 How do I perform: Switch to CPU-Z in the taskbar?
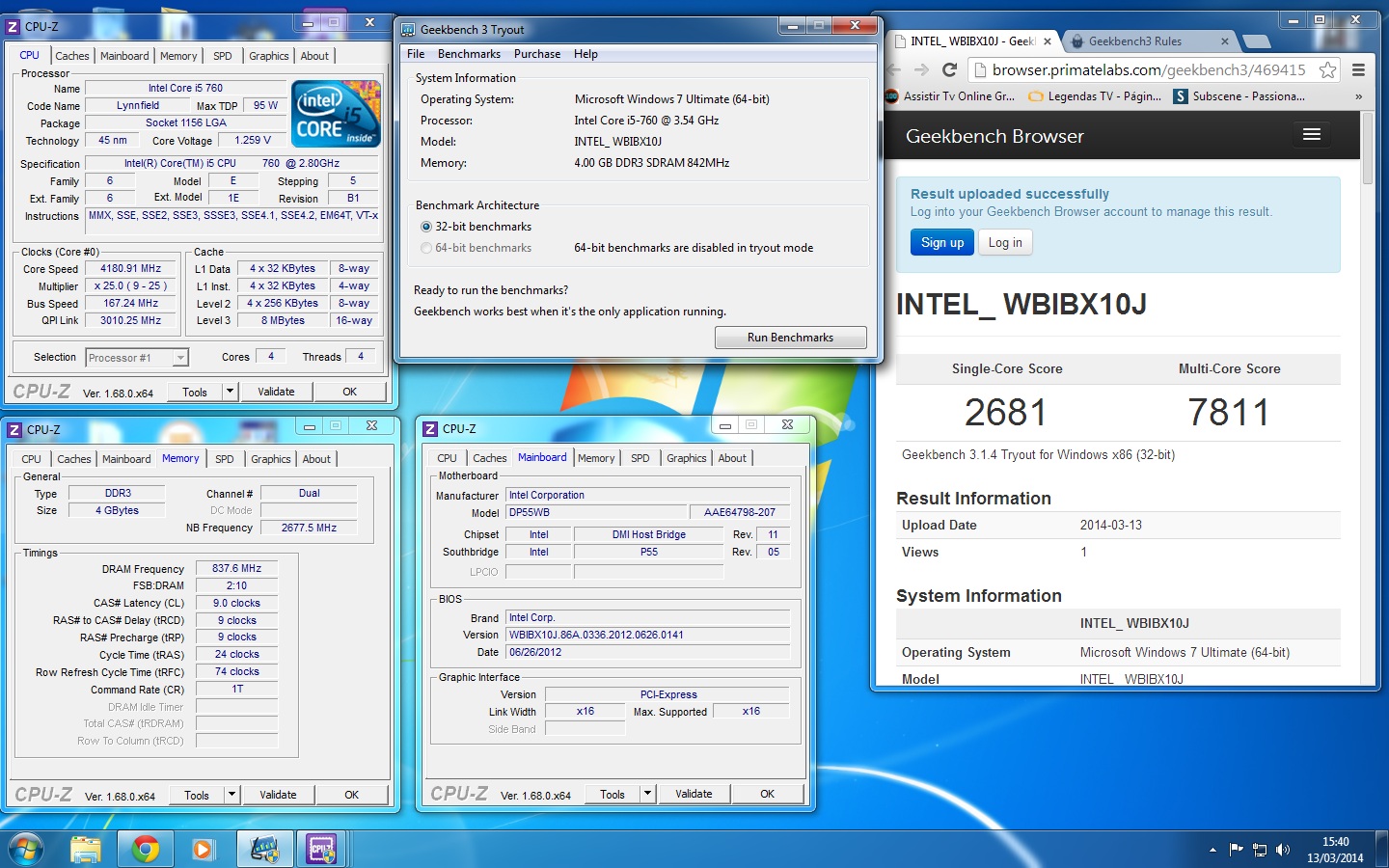(321, 850)
